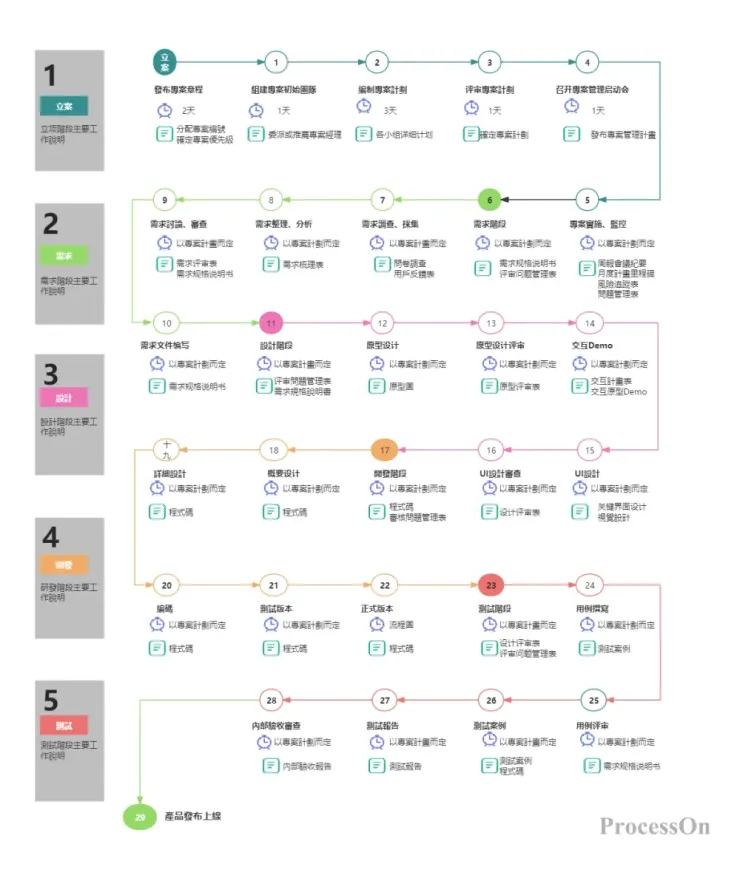Click the document icon next to 需求梳理表
The width and height of the screenshot is (740, 870).
coord(271,264)
